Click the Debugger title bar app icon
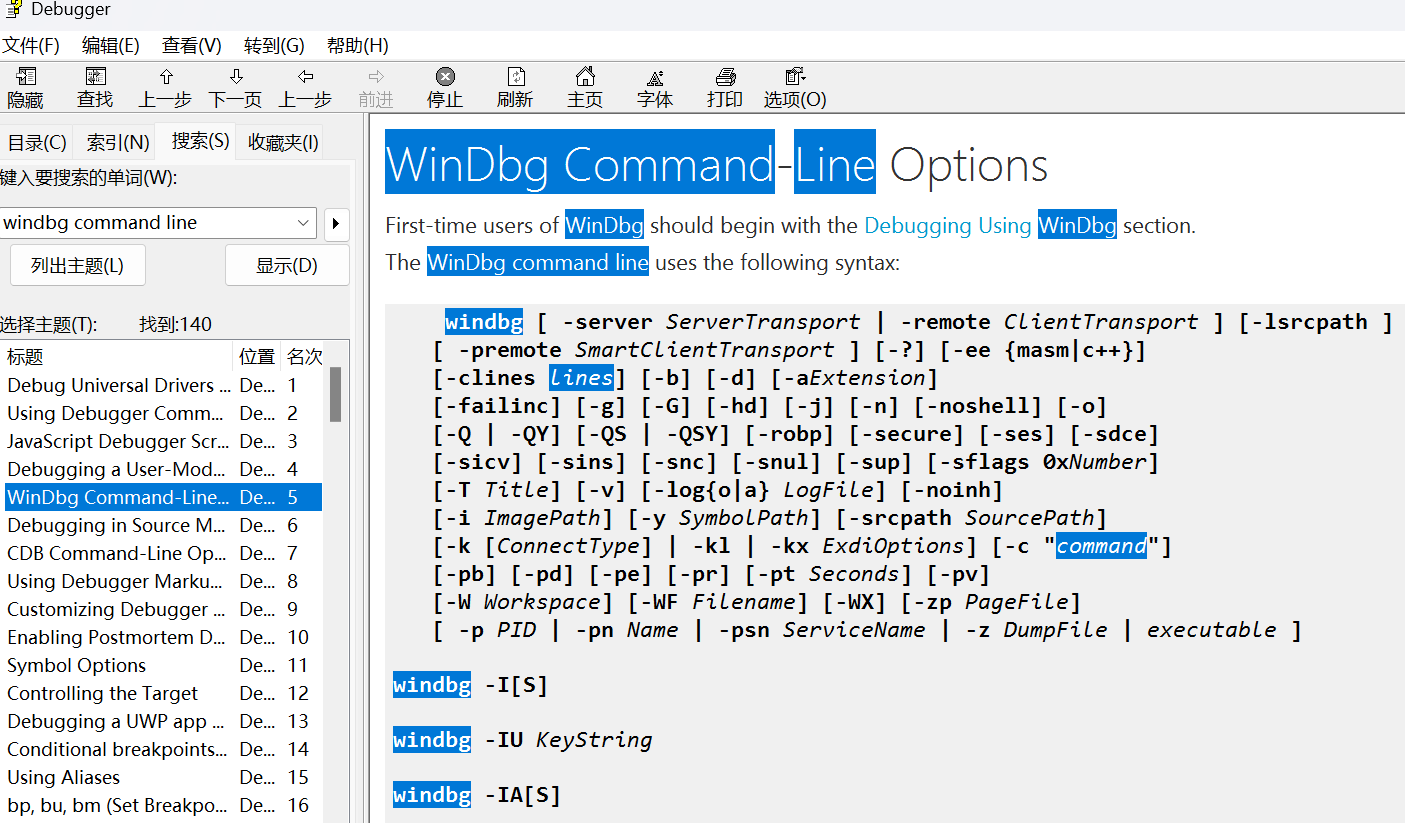Viewport: 1405px width, 823px height. click(x=14, y=9)
